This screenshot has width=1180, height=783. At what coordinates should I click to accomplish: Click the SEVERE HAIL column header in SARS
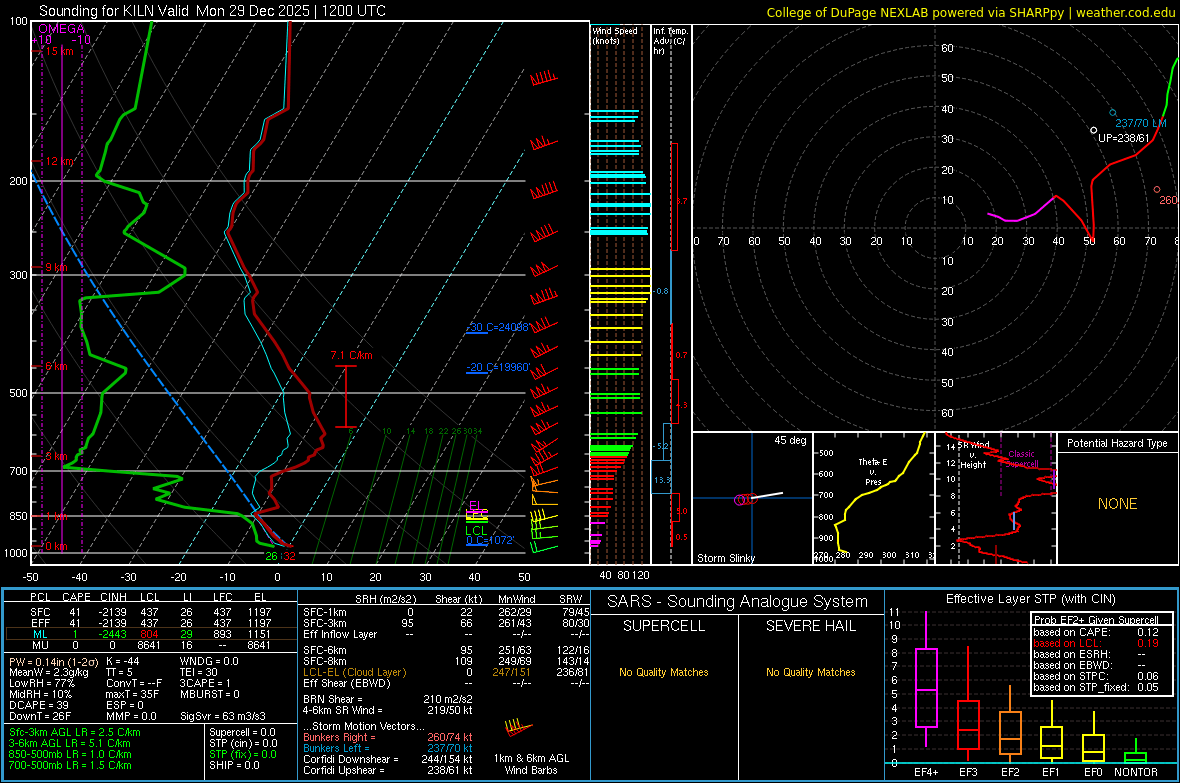click(x=810, y=626)
